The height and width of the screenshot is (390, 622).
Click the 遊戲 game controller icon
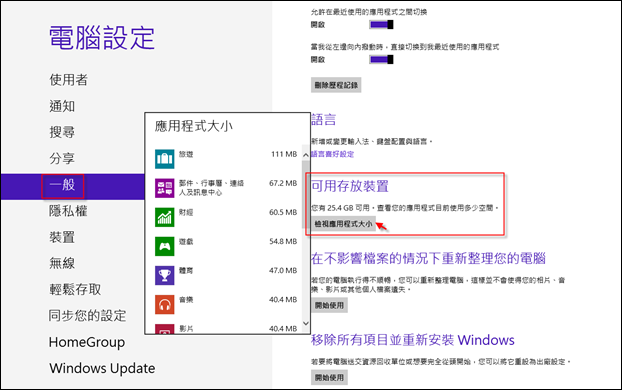(165, 246)
